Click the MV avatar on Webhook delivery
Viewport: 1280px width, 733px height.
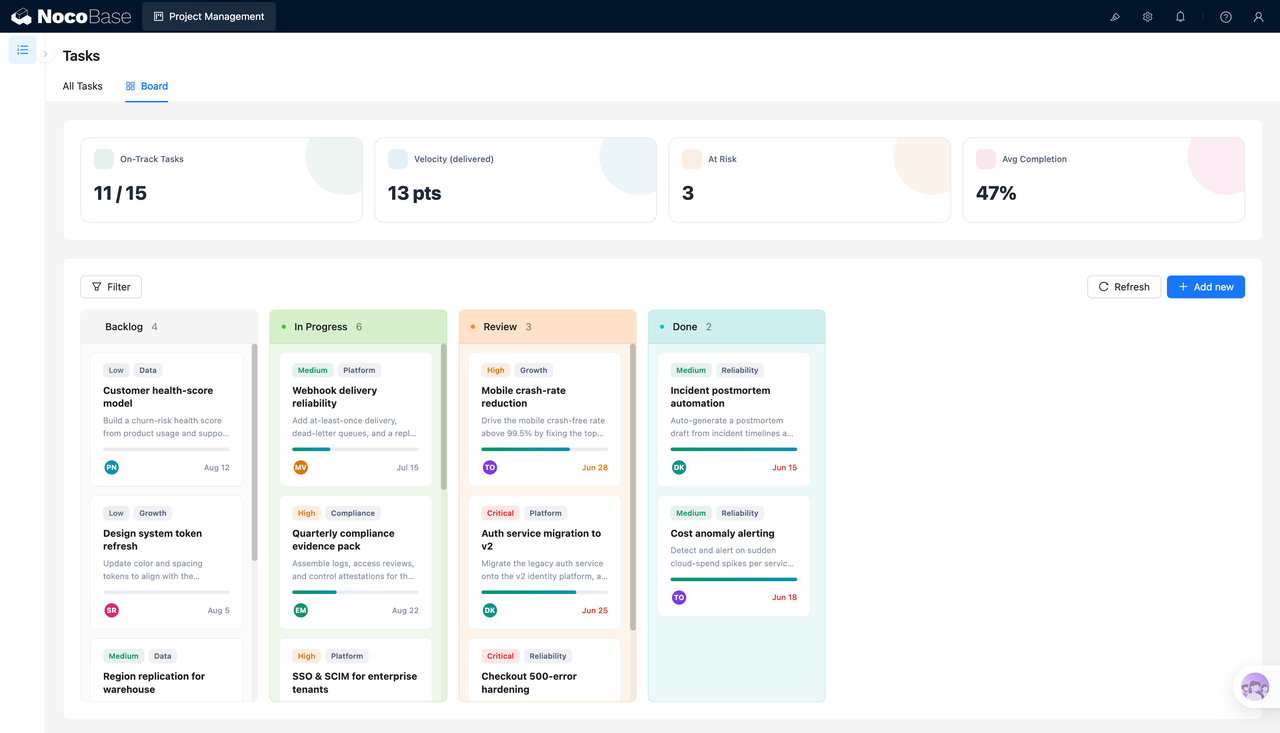pos(300,467)
